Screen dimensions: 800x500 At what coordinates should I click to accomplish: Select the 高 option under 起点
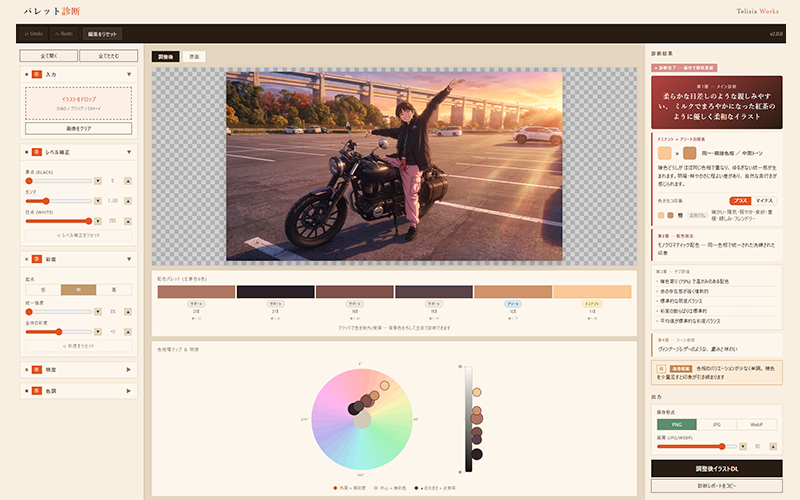(x=114, y=290)
